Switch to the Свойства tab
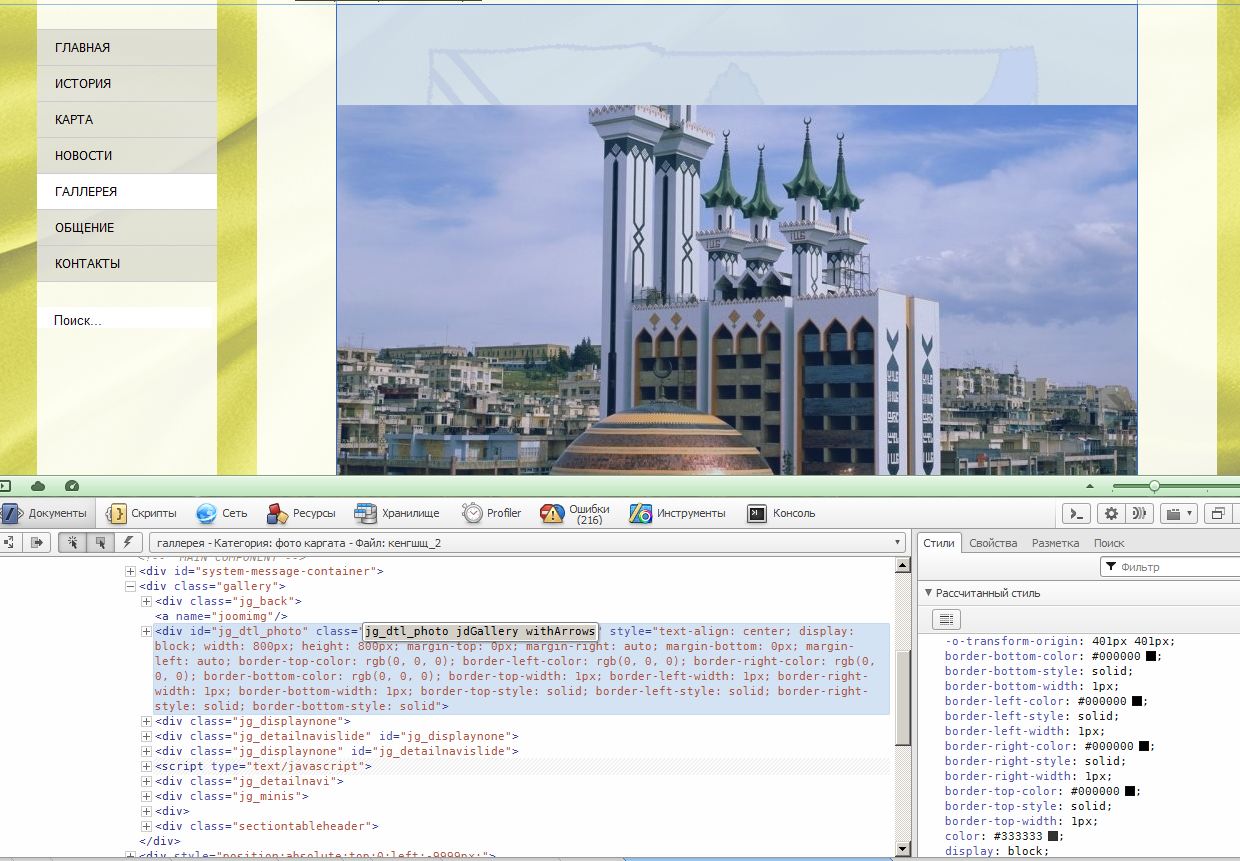This screenshot has width=1240, height=861. (992, 543)
